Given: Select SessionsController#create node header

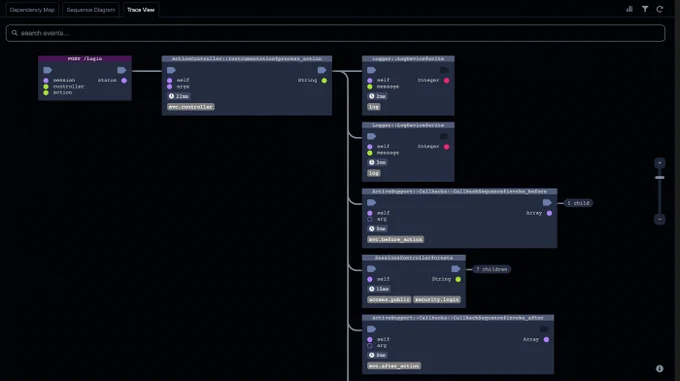Looking at the screenshot, I should [414, 257].
